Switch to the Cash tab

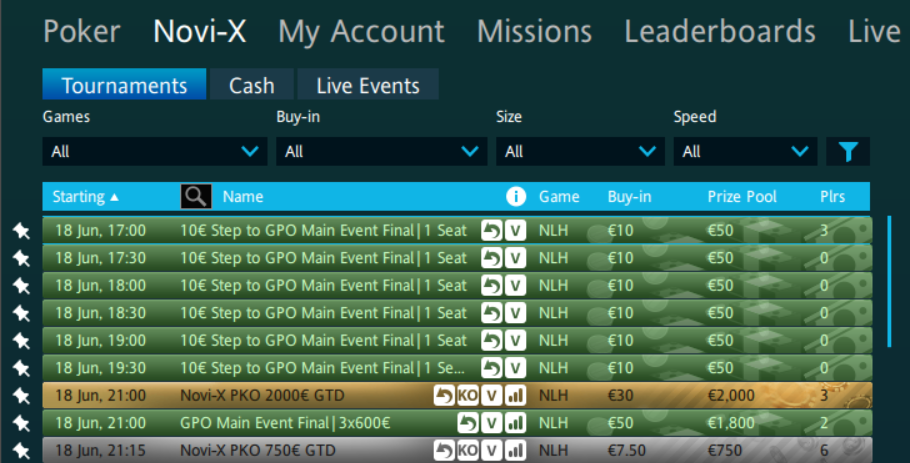pos(251,85)
